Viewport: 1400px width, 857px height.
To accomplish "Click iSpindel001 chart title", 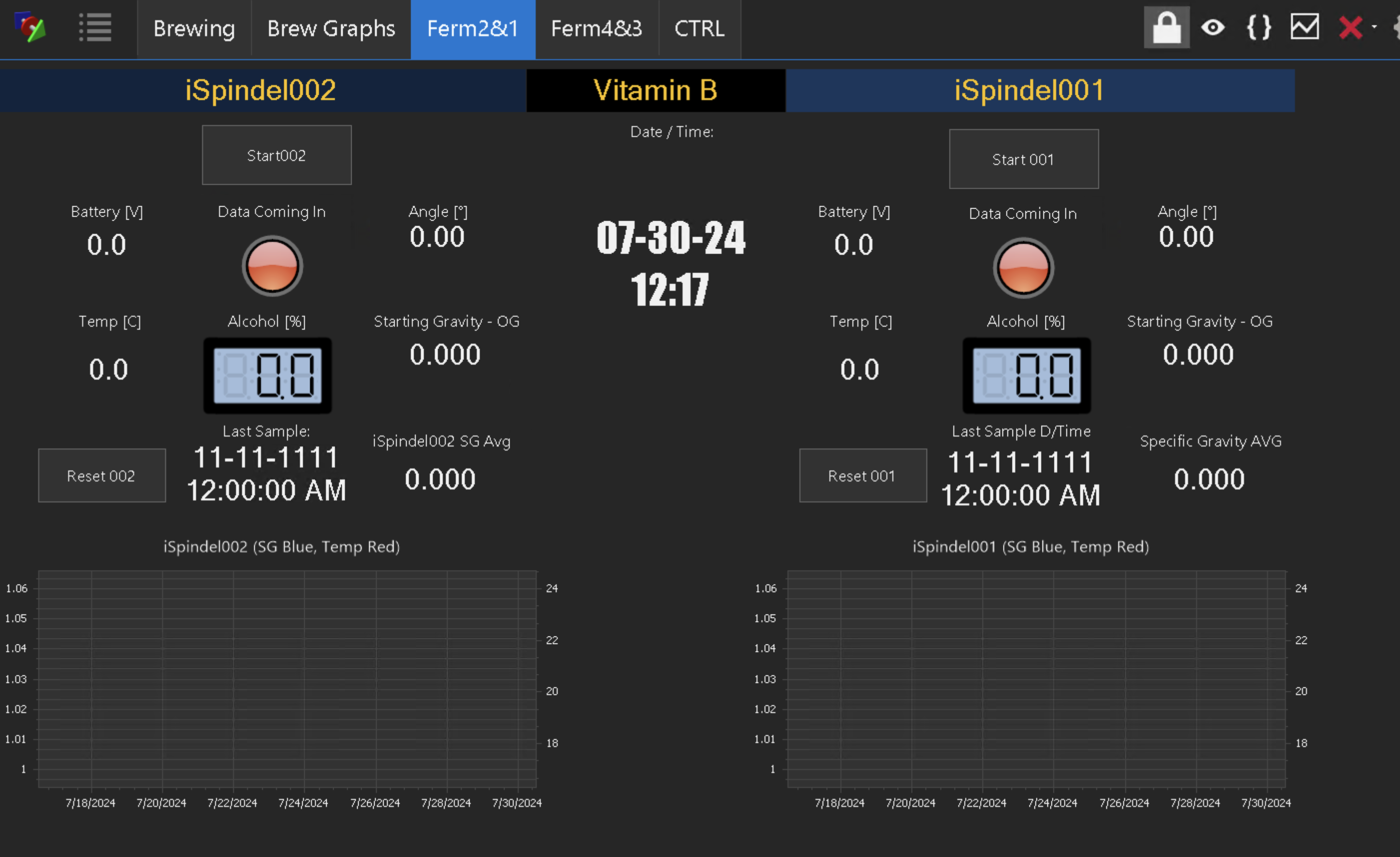I will pyautogui.click(x=1031, y=546).
